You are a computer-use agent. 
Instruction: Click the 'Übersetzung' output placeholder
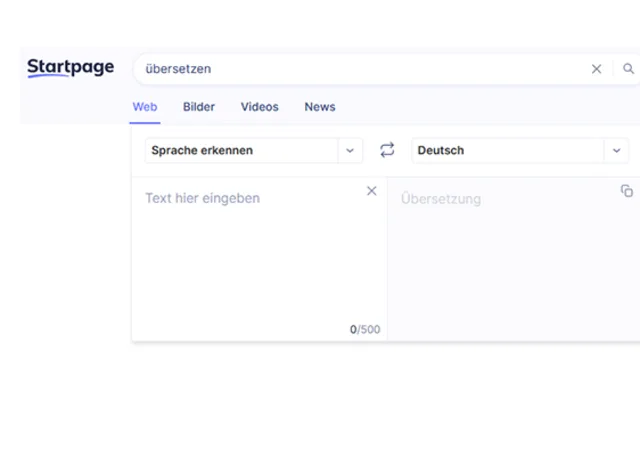pyautogui.click(x=441, y=199)
